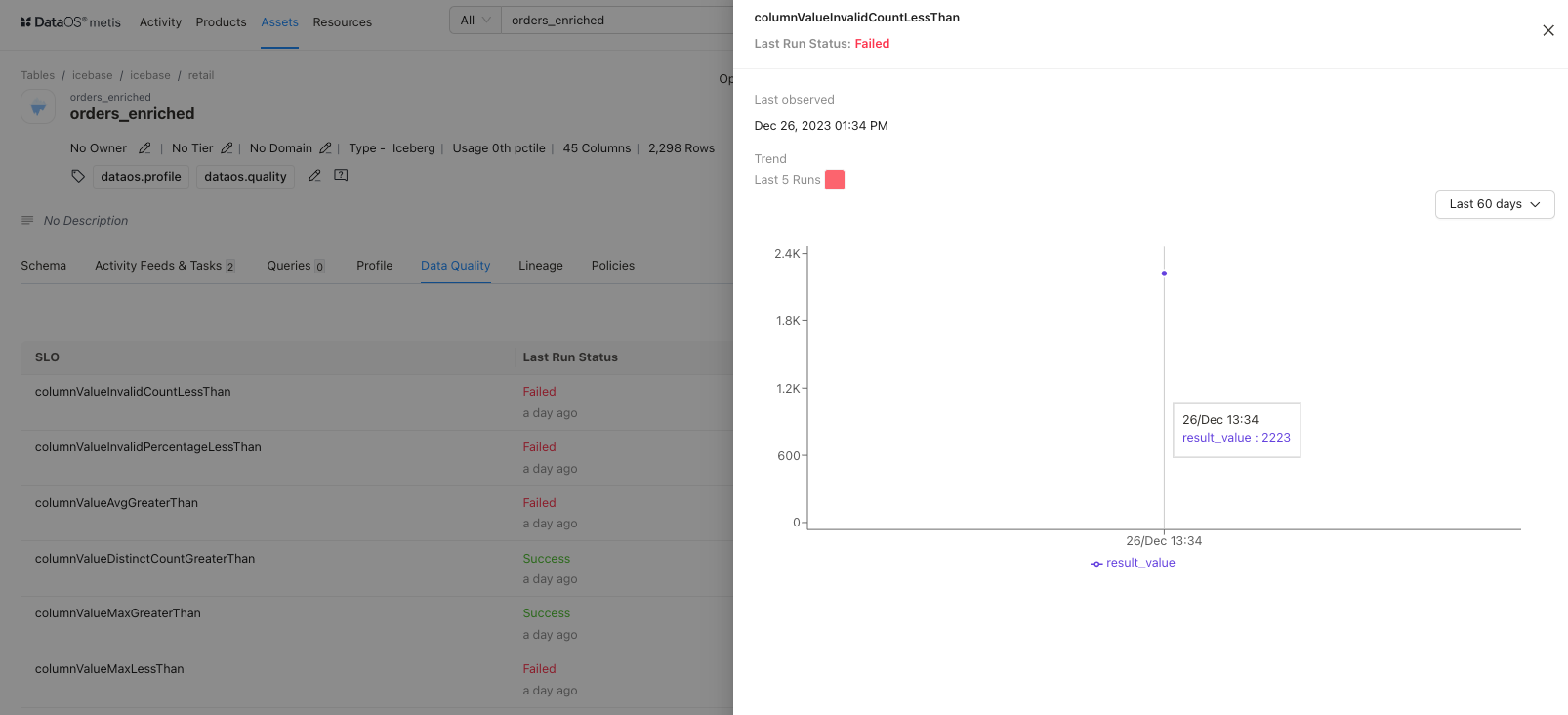The height and width of the screenshot is (715, 1568).
Task: Open the Assets menu
Action: click(279, 22)
